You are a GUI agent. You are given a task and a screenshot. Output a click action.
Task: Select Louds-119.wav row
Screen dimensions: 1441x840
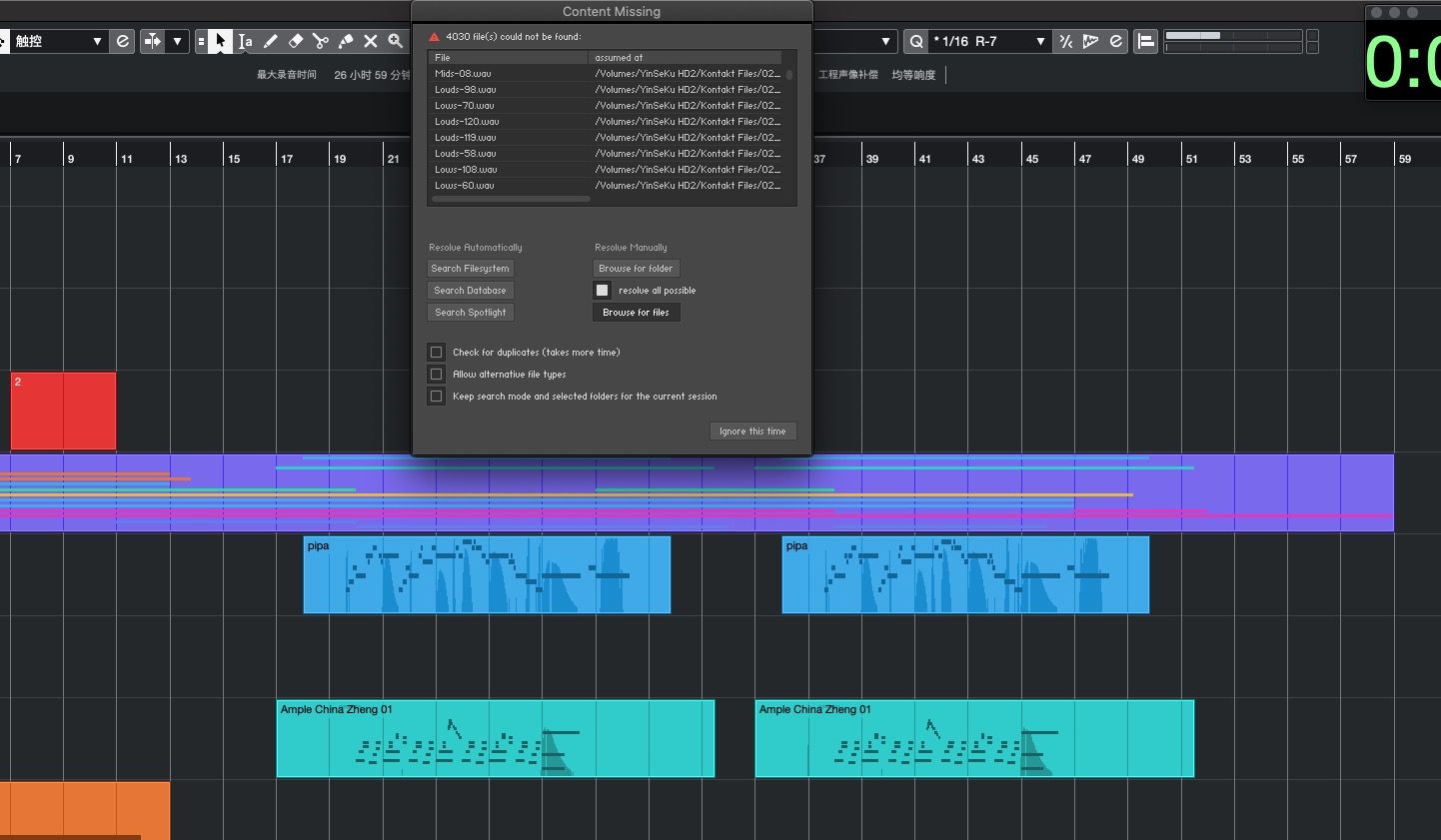pyautogui.click(x=606, y=137)
